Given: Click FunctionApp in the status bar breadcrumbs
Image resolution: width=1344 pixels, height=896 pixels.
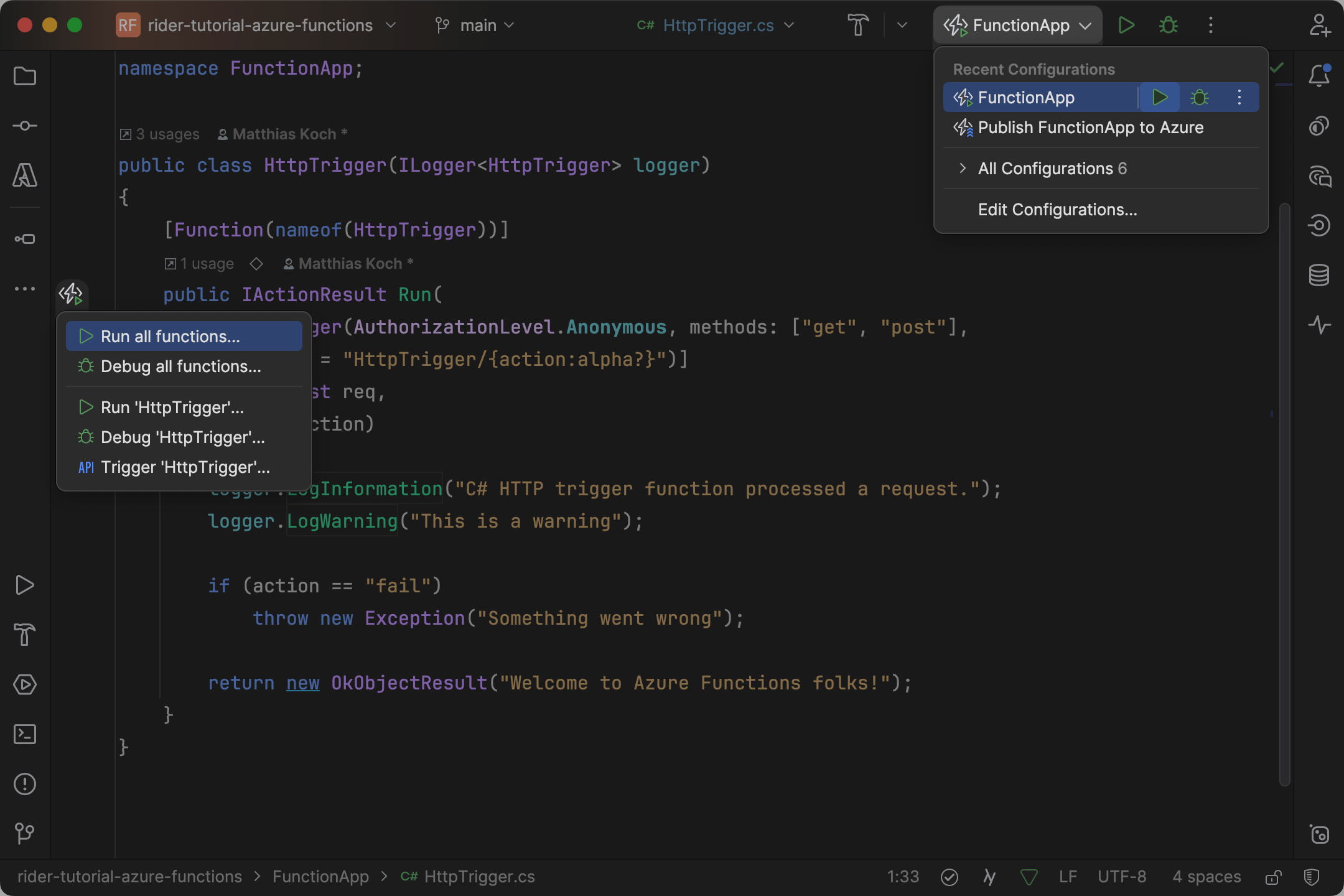Looking at the screenshot, I should [320, 877].
